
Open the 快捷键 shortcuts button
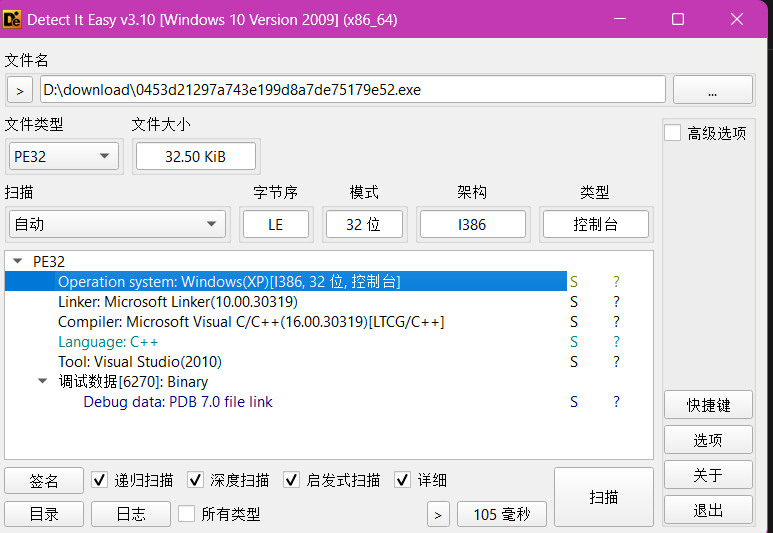point(708,405)
